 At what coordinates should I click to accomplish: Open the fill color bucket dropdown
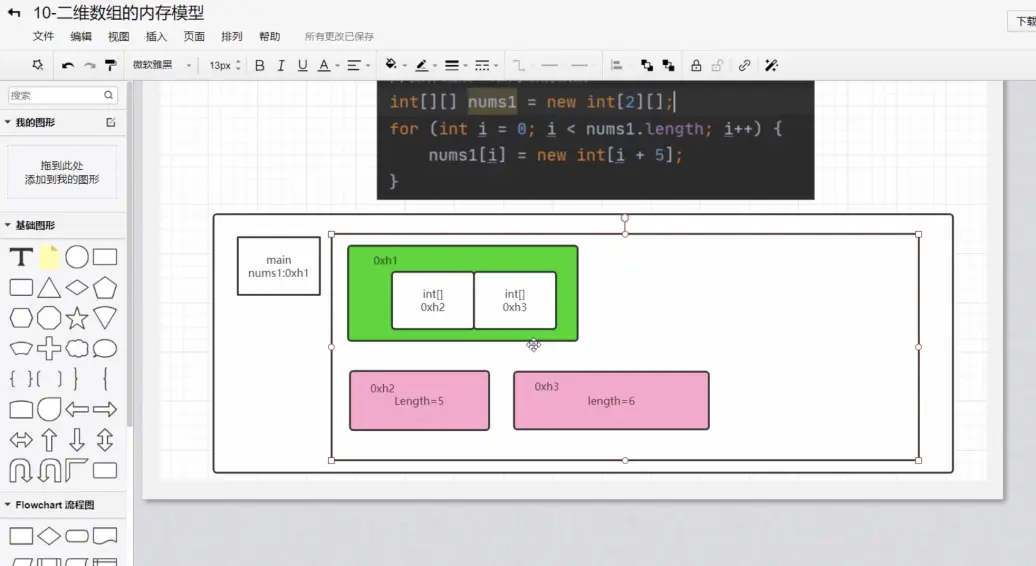pyautogui.click(x=395, y=65)
